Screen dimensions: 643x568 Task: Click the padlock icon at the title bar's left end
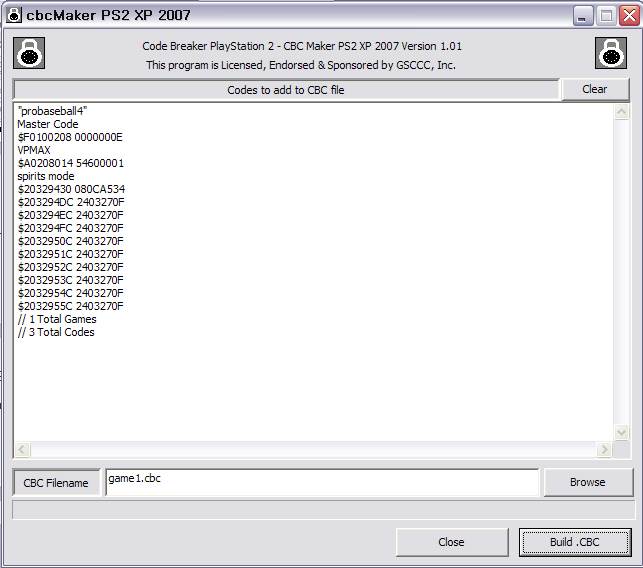(x=14, y=15)
